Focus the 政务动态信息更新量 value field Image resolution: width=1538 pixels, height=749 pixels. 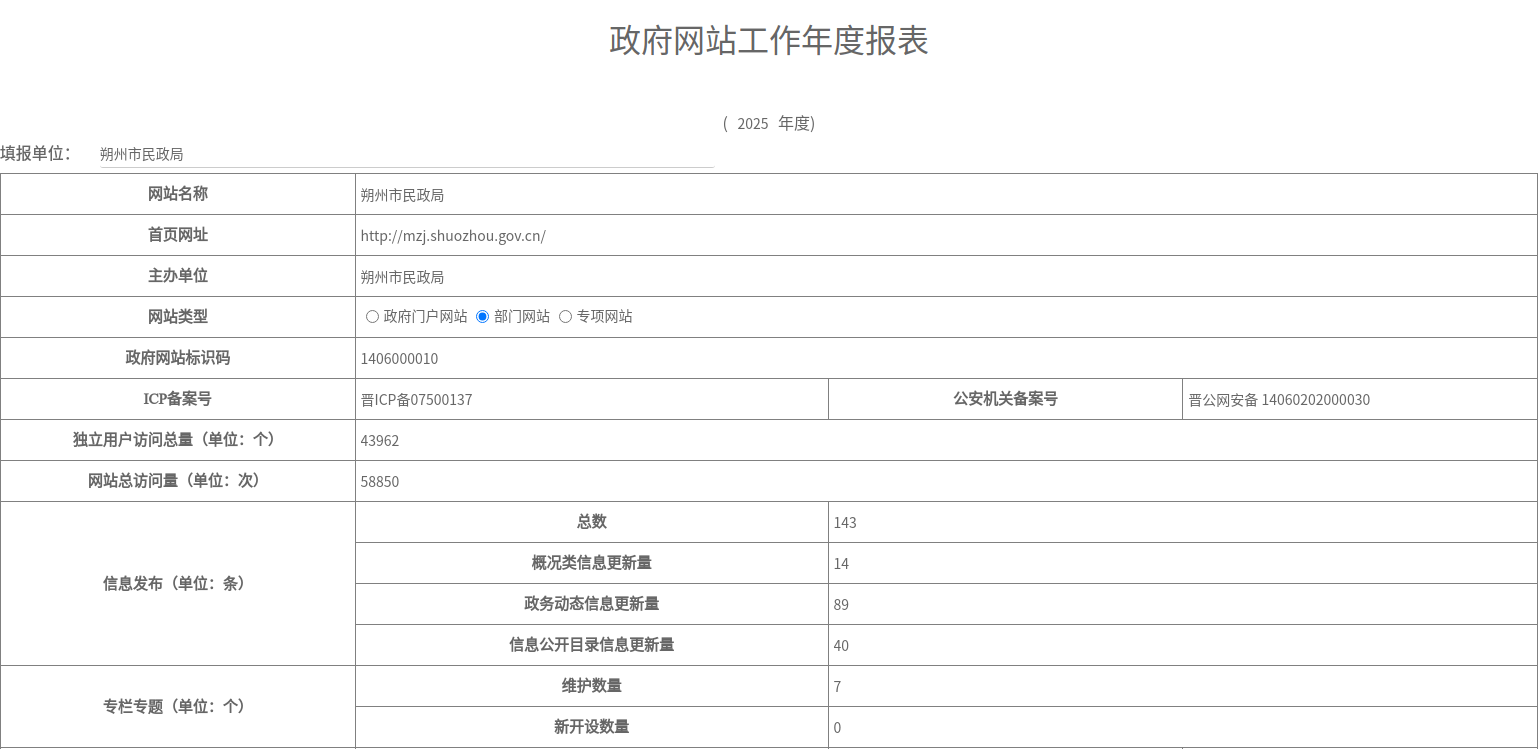[x=1180, y=605]
